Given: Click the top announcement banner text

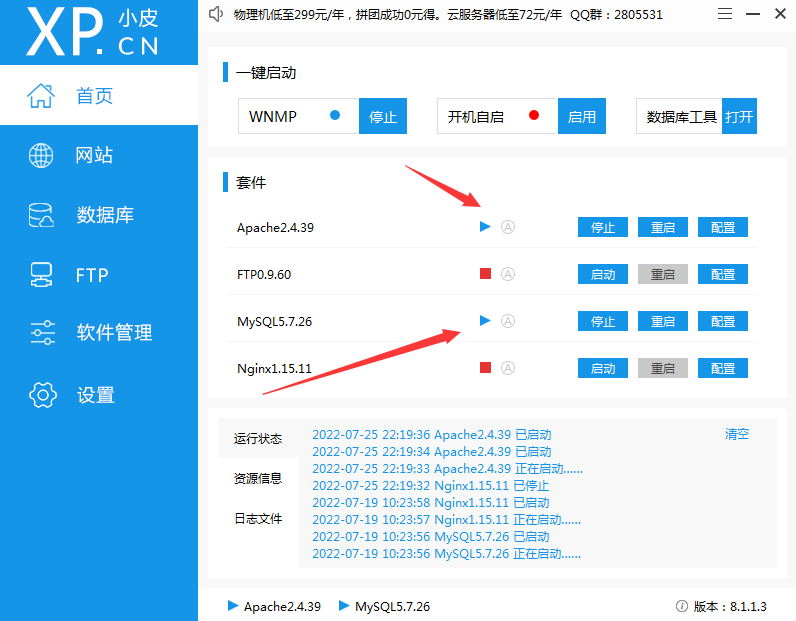Looking at the screenshot, I should pyautogui.click(x=448, y=14).
